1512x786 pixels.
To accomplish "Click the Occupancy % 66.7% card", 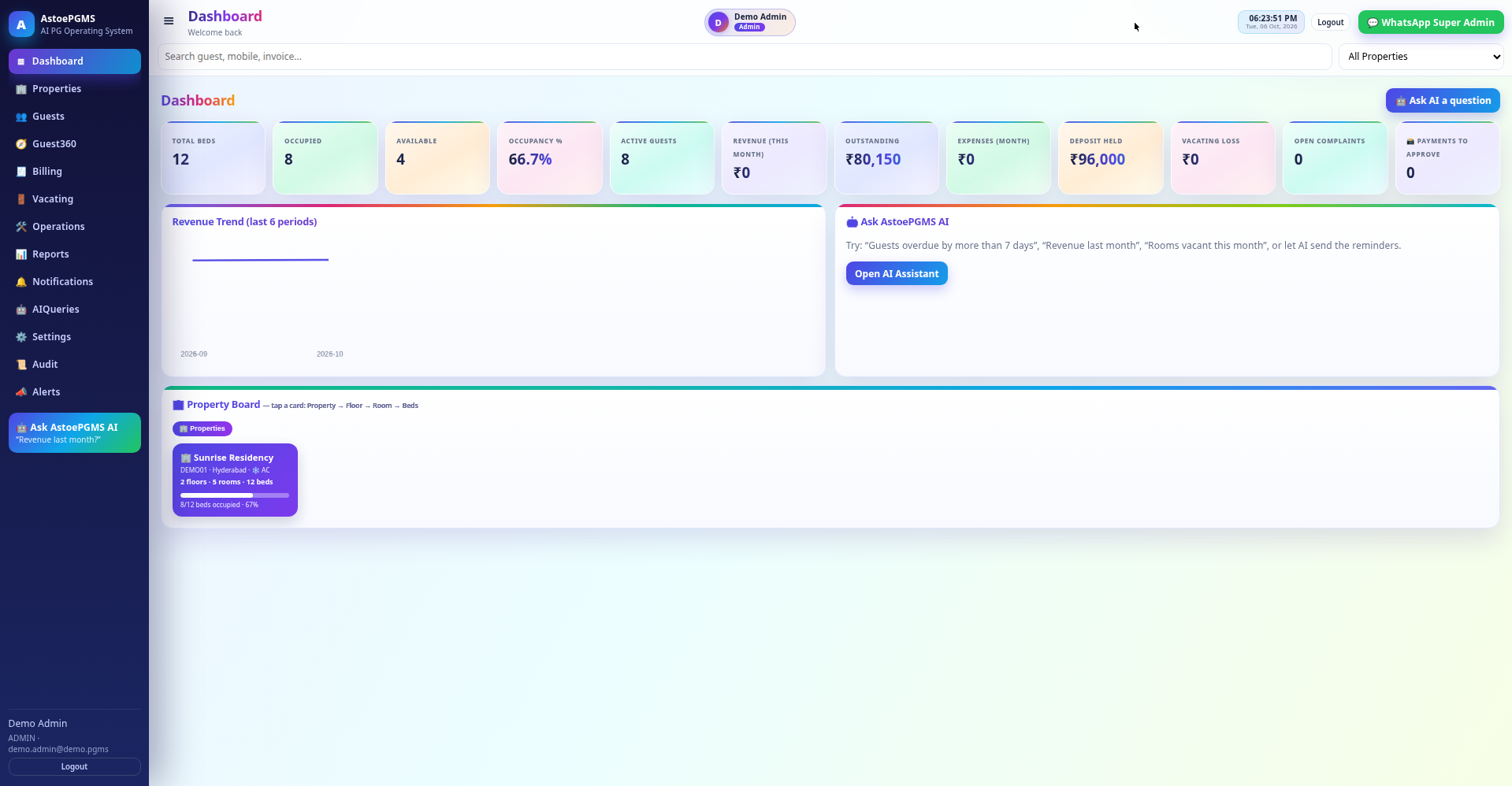I will (550, 158).
